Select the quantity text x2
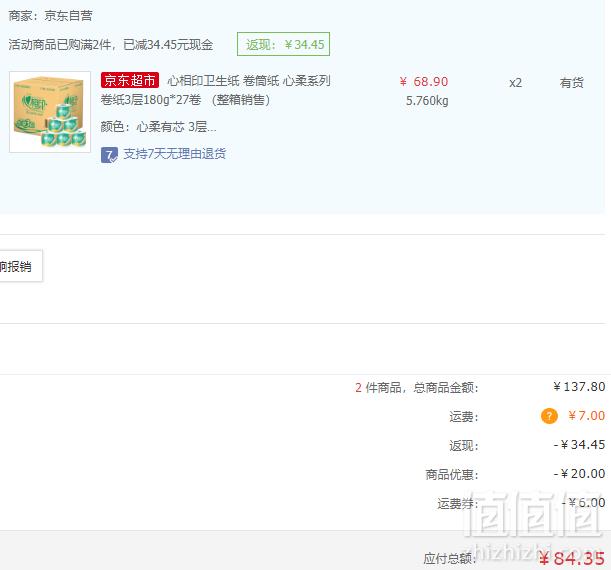611x570 pixels. coord(516,83)
